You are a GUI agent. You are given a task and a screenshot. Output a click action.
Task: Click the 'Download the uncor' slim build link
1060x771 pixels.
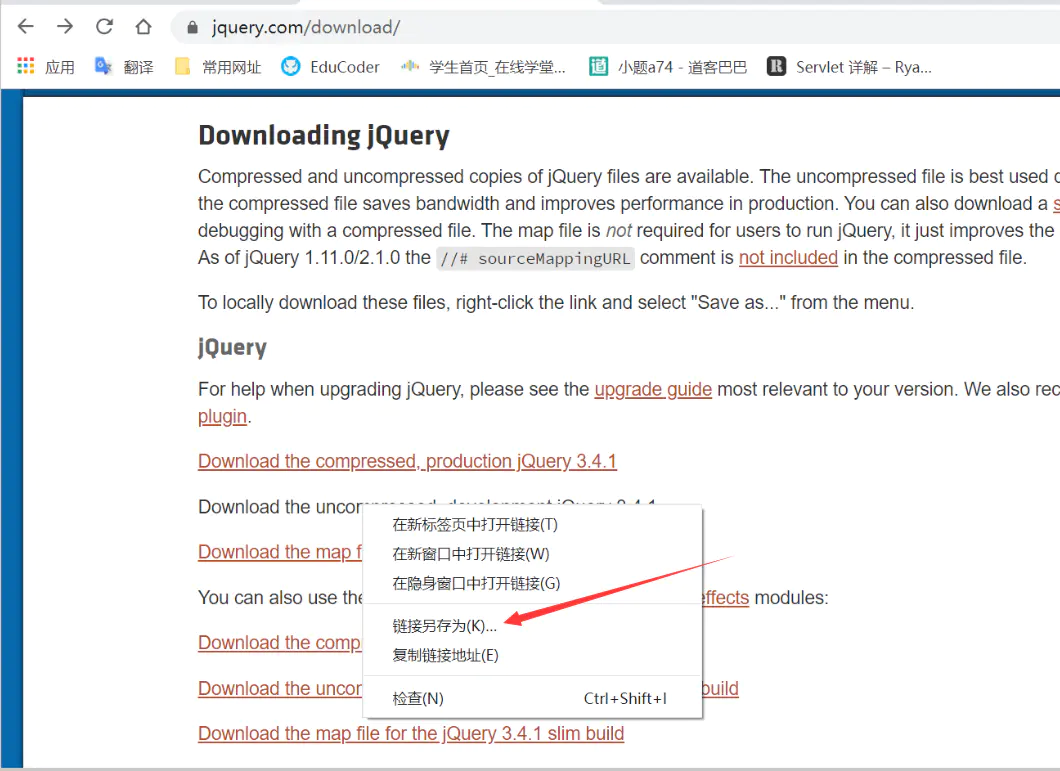point(280,688)
